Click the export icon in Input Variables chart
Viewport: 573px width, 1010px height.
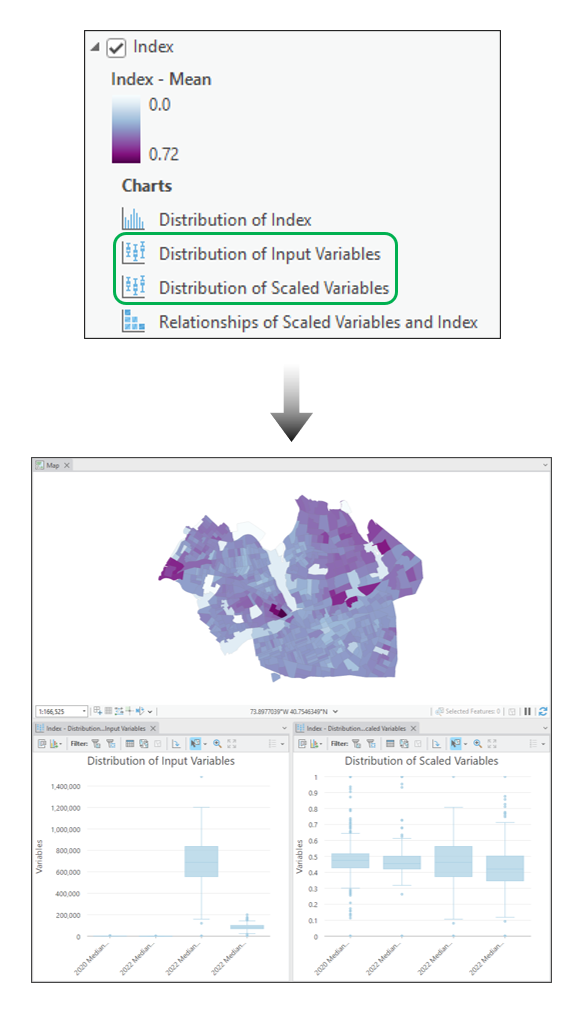point(42,743)
